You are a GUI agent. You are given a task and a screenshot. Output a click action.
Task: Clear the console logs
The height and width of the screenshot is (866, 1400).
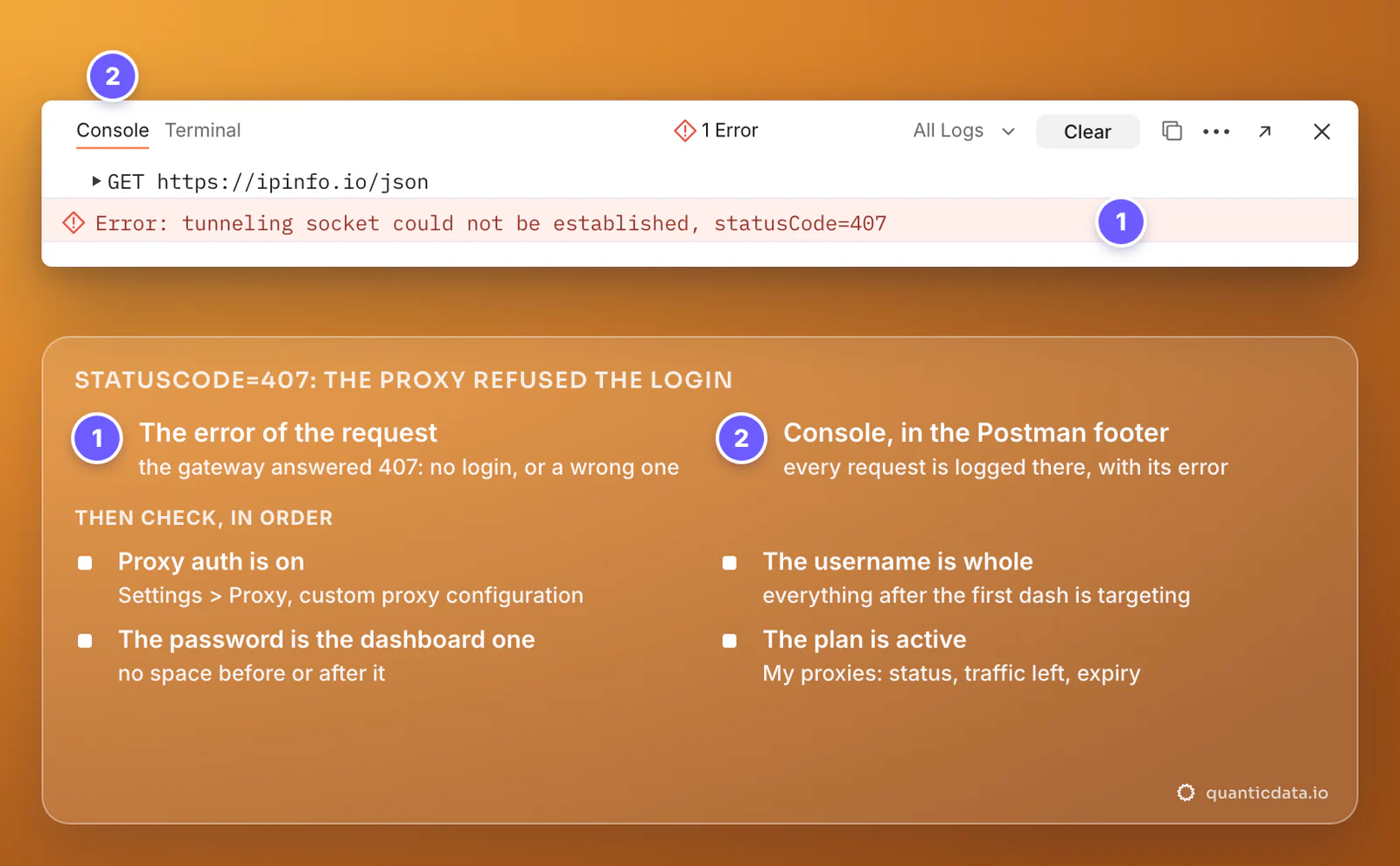[1088, 132]
